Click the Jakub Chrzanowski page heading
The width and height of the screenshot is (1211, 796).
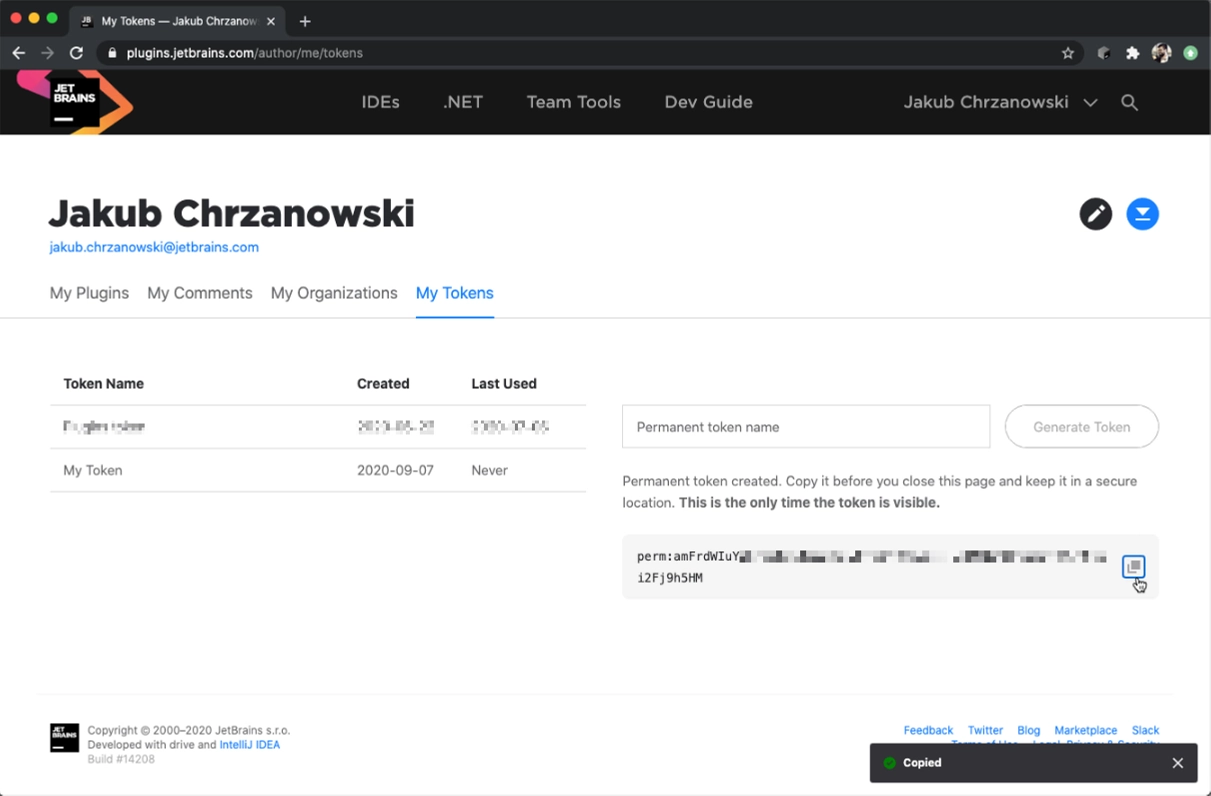pos(232,213)
